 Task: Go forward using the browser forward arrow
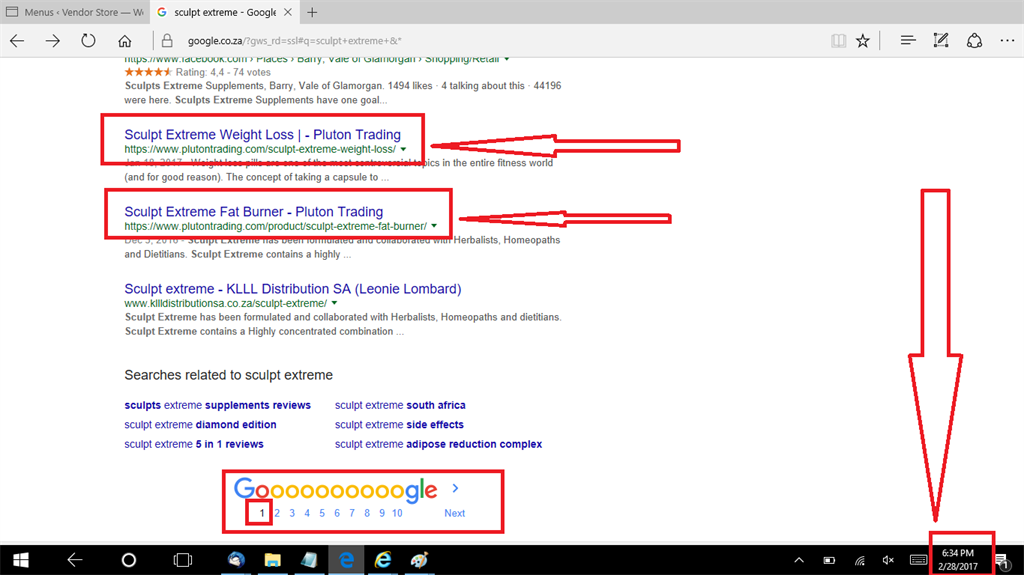coord(53,41)
